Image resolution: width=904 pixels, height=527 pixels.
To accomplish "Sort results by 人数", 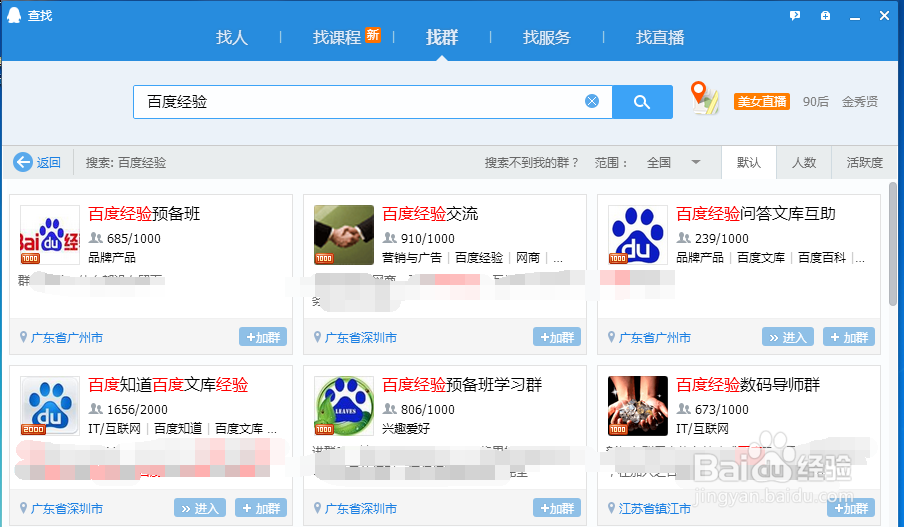I will point(804,163).
